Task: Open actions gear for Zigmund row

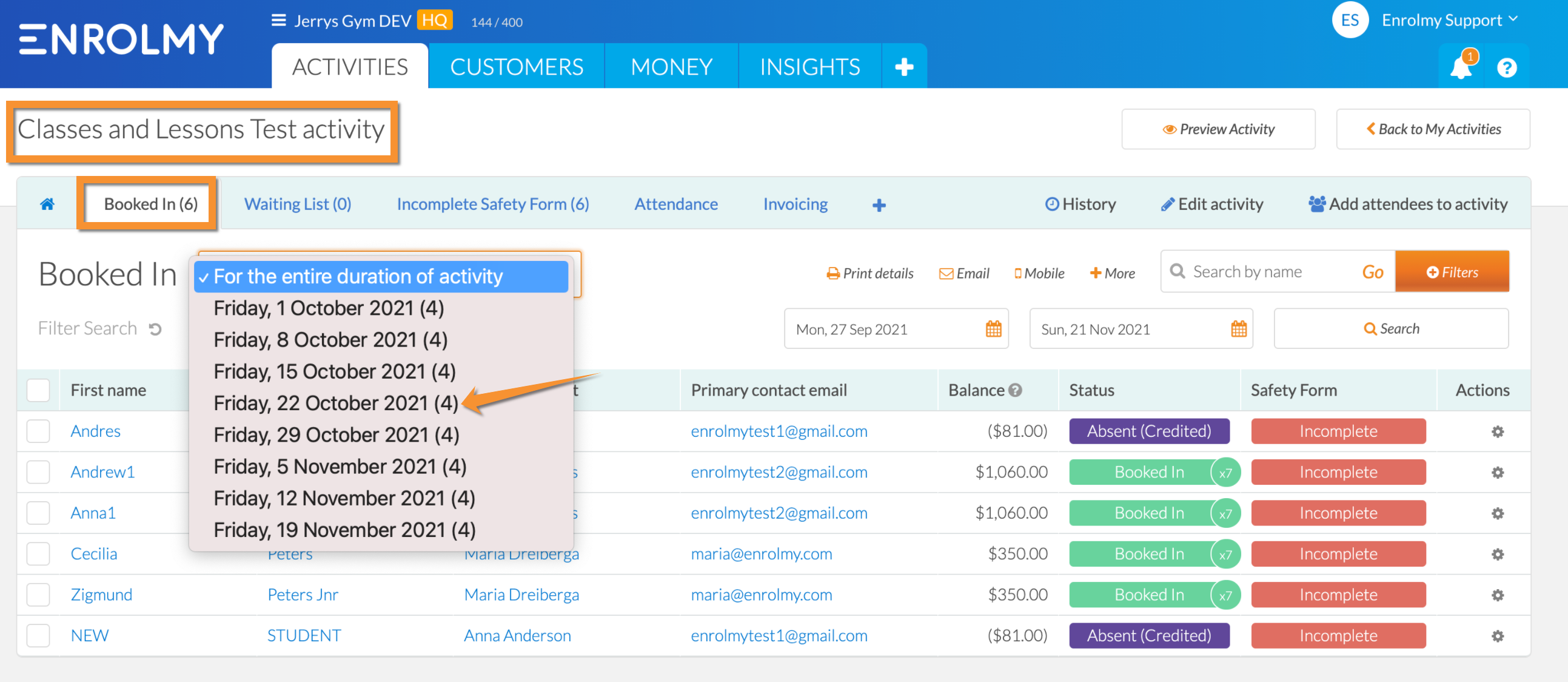Action: [1498, 595]
